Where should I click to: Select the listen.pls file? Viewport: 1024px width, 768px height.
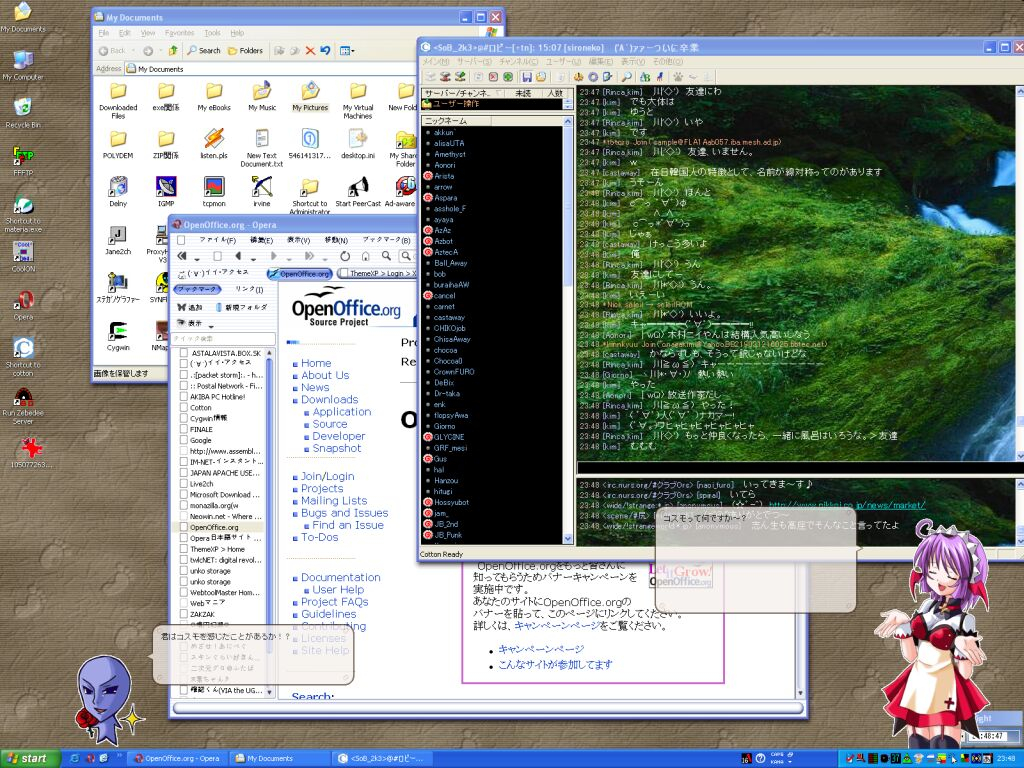click(x=214, y=144)
